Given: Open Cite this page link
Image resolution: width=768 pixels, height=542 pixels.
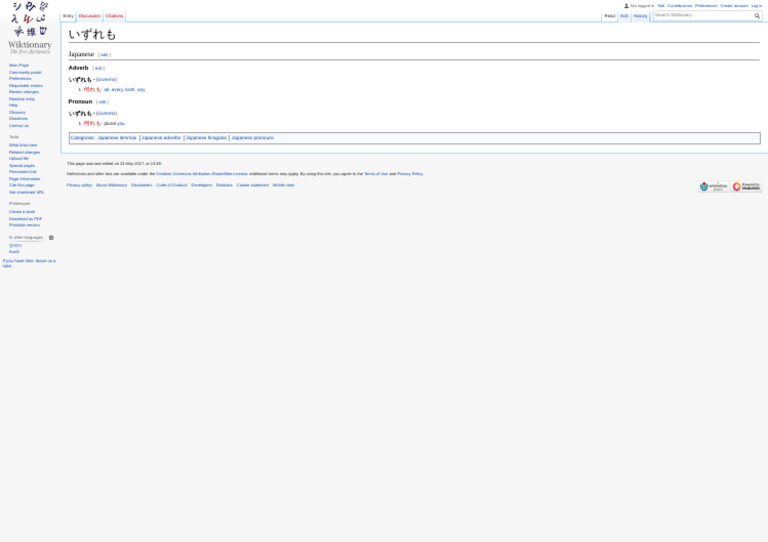Looking at the screenshot, I should coord(22,185).
